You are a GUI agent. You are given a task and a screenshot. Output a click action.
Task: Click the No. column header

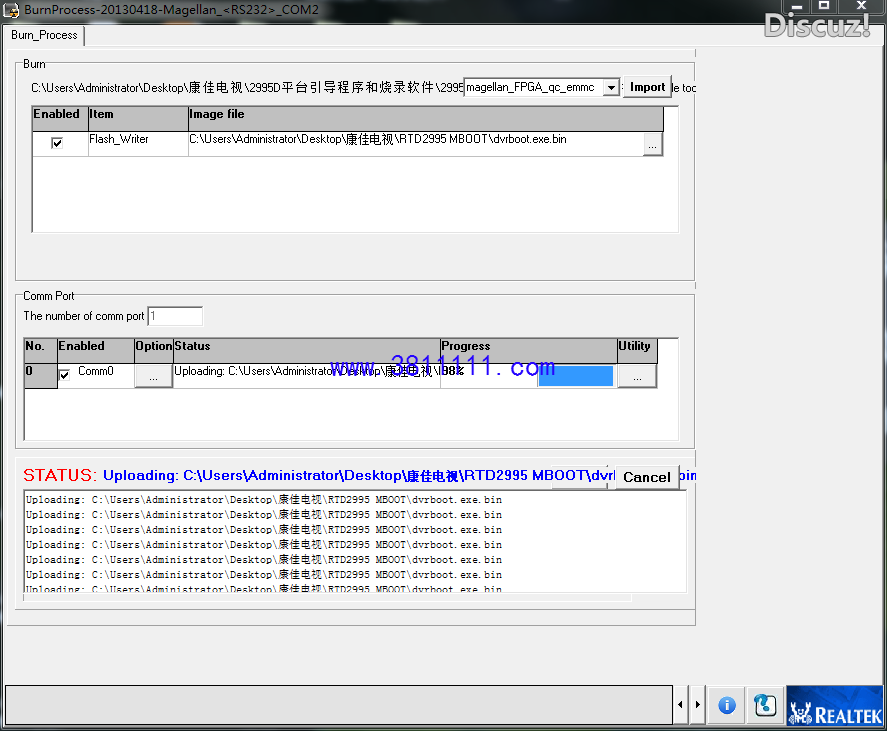pos(41,350)
